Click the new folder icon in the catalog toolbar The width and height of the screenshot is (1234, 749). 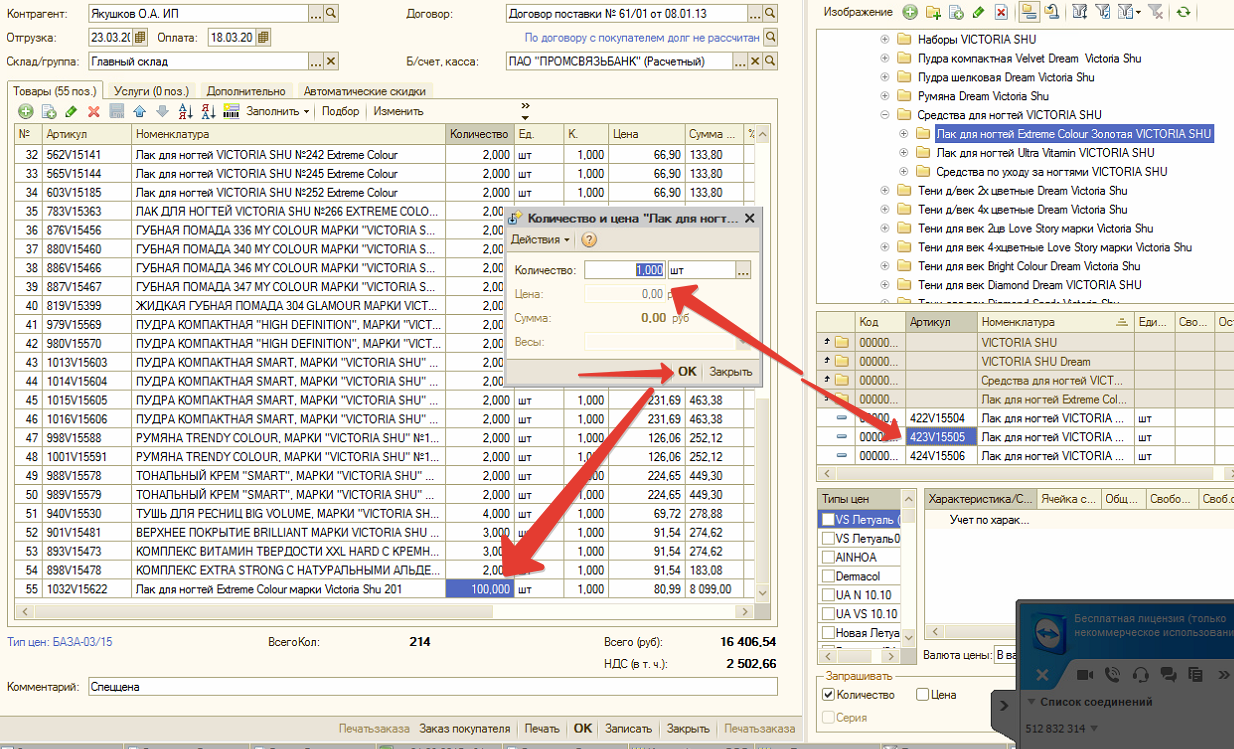(x=933, y=12)
